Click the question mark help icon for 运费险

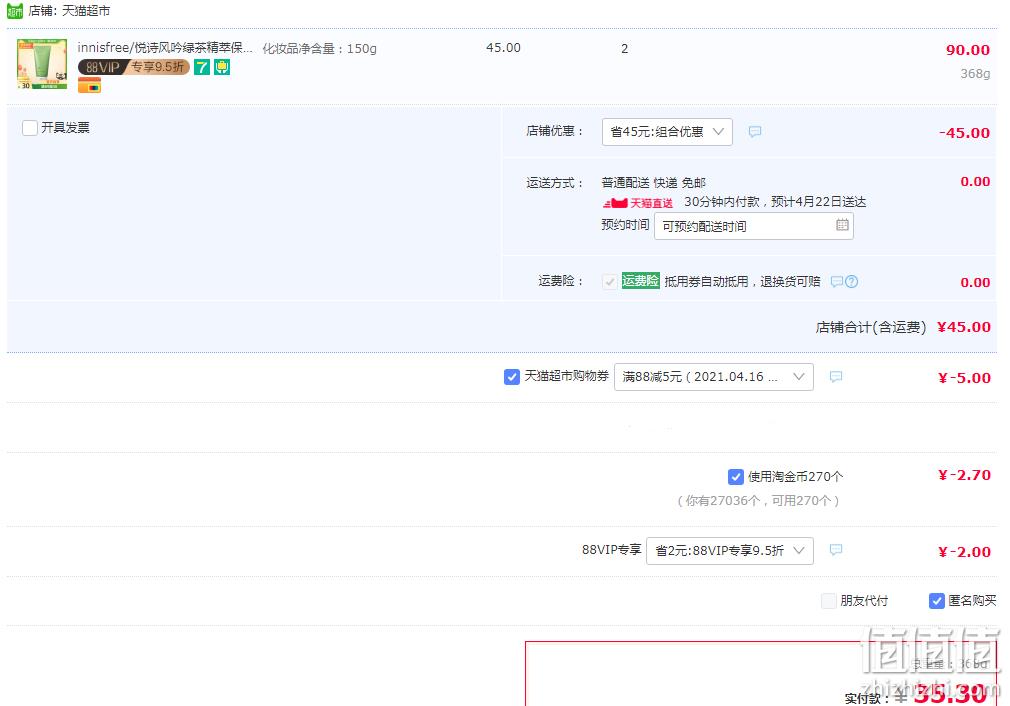pyautogui.click(x=852, y=281)
